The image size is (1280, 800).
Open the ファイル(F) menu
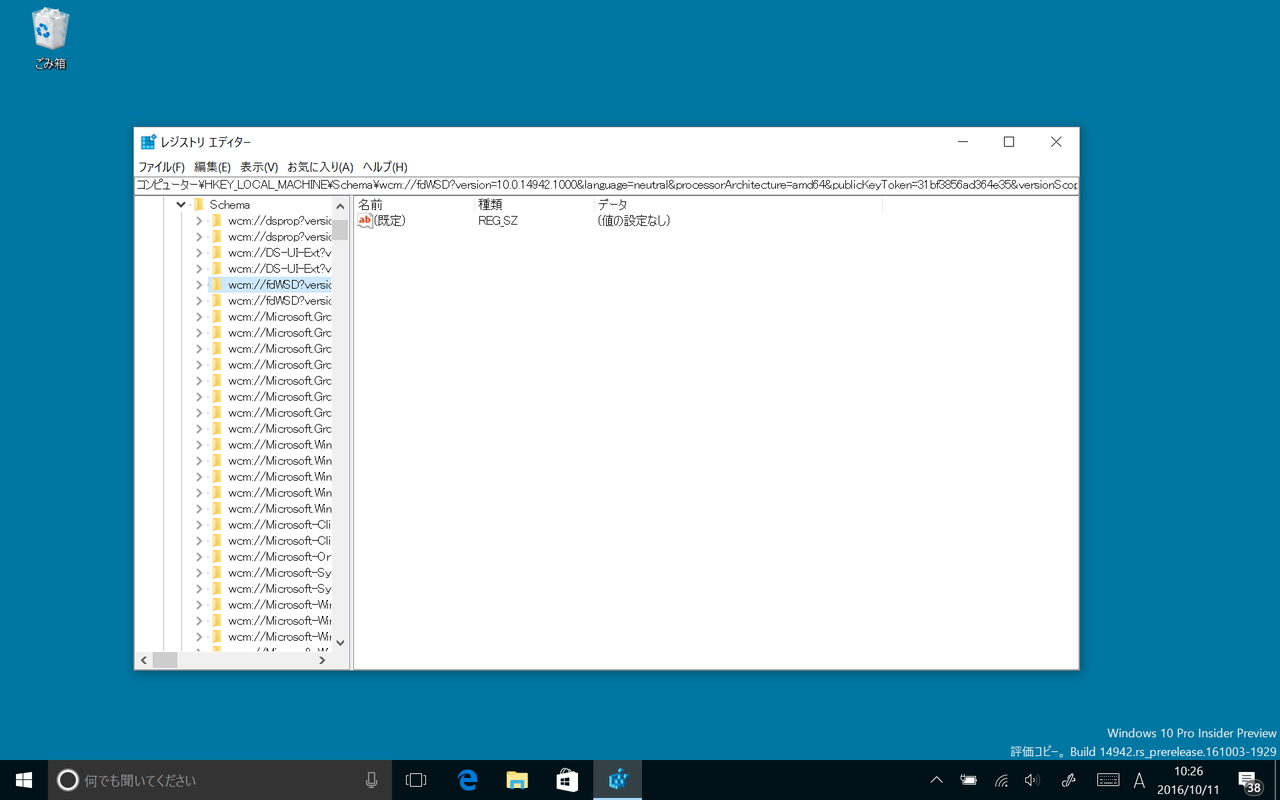(161, 167)
